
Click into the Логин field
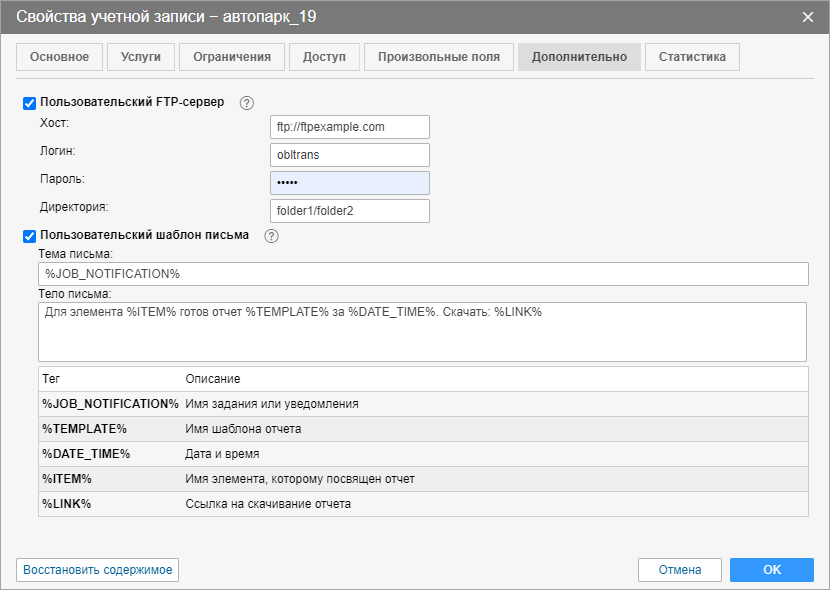350,155
